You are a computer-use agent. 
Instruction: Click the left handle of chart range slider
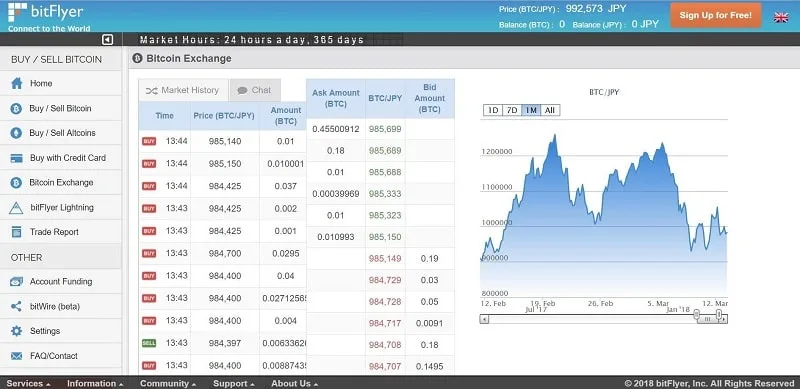(696, 315)
